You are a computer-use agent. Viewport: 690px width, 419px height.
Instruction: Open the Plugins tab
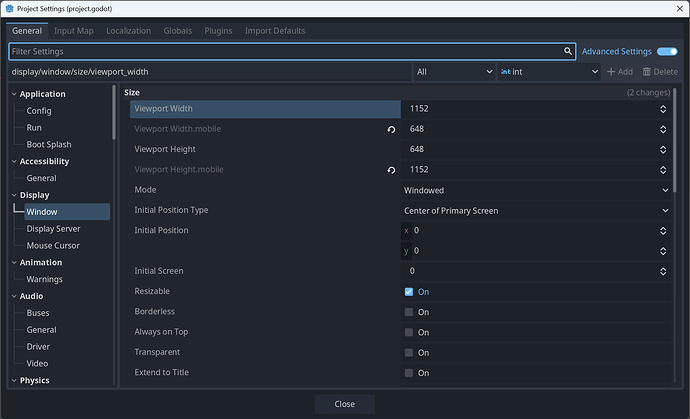[x=218, y=31]
